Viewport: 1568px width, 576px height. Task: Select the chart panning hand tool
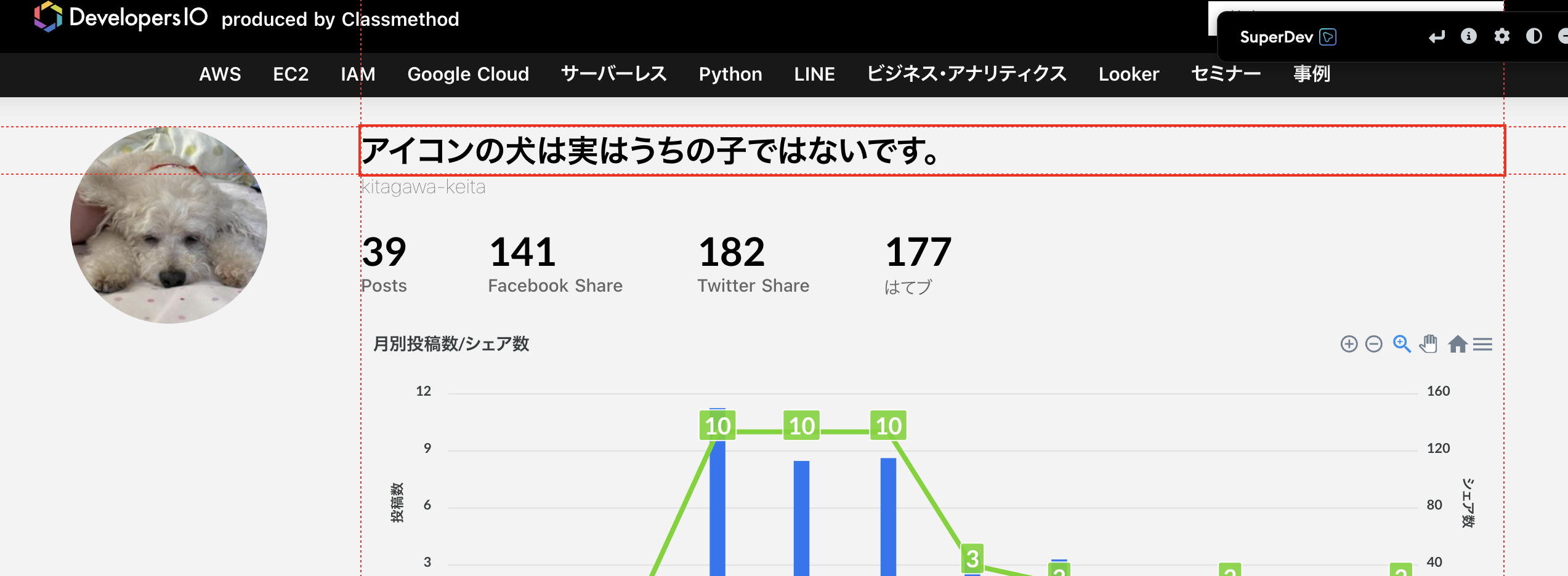[x=1429, y=343]
